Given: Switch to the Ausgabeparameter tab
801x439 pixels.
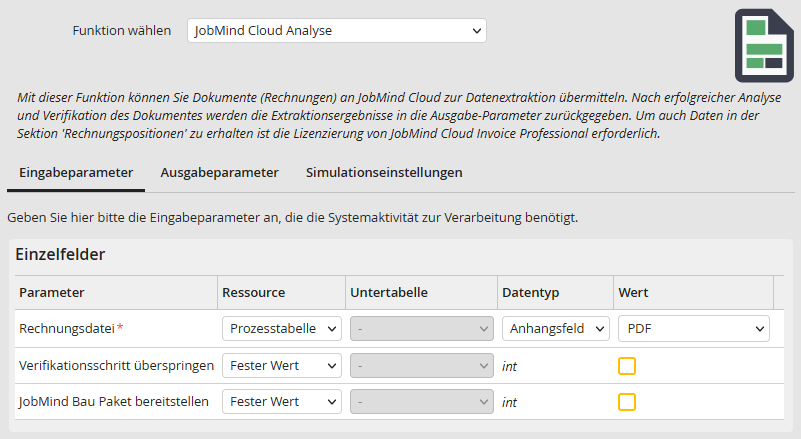Looking at the screenshot, I should pos(219,172).
